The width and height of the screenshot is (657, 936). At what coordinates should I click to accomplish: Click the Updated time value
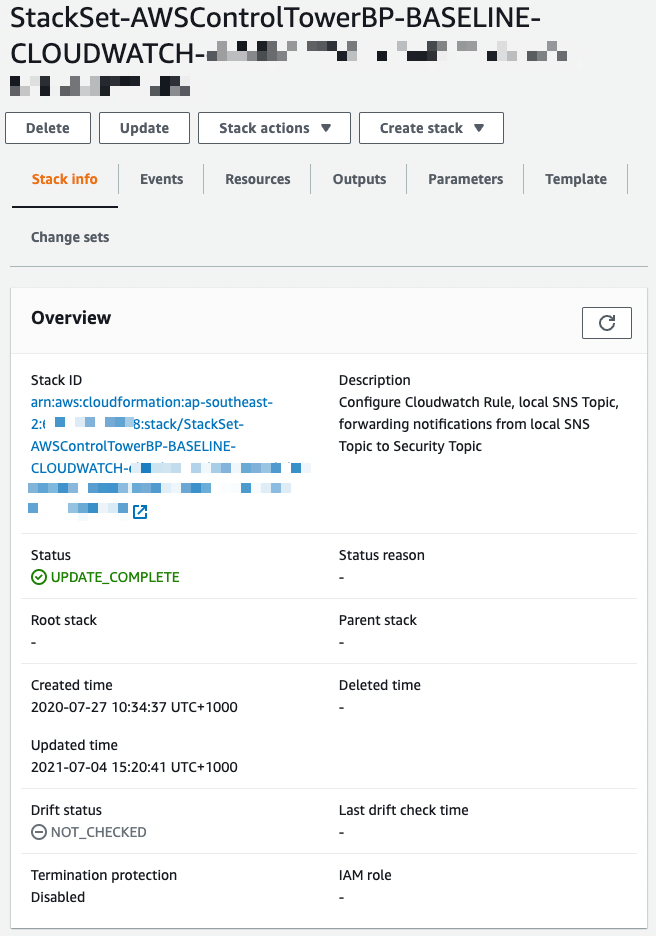point(134,767)
